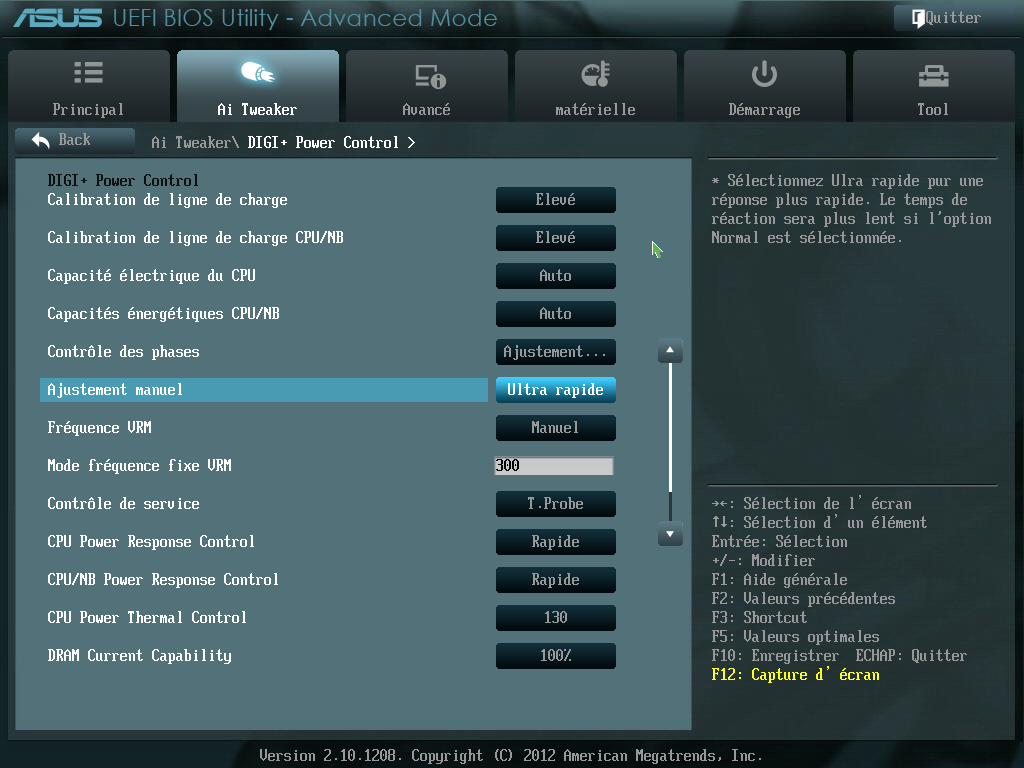The image size is (1024, 768).
Task: Open Fréquence VRM Manuel dropdown
Action: click(x=556, y=428)
